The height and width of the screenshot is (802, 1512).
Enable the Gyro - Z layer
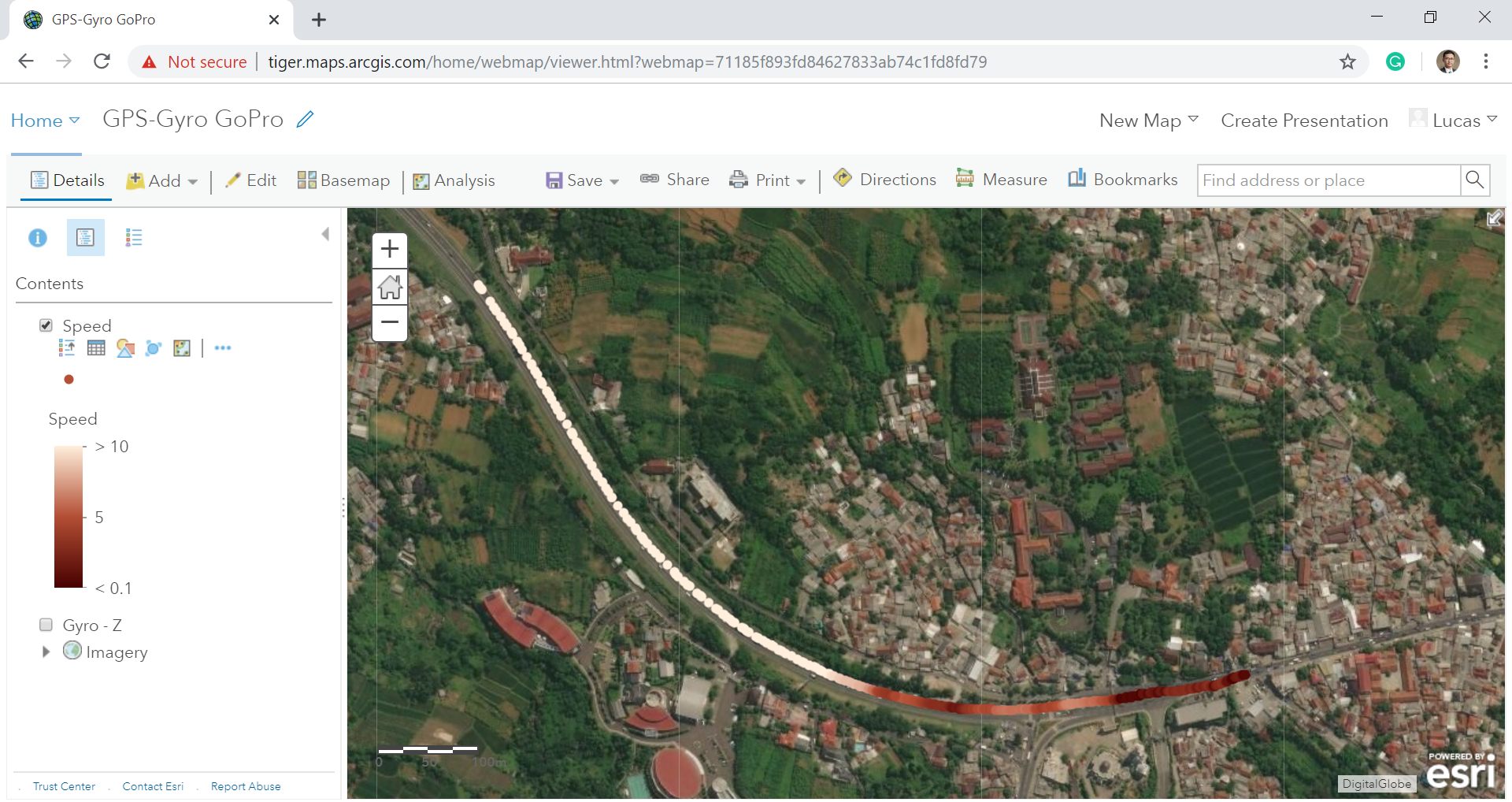(x=46, y=625)
